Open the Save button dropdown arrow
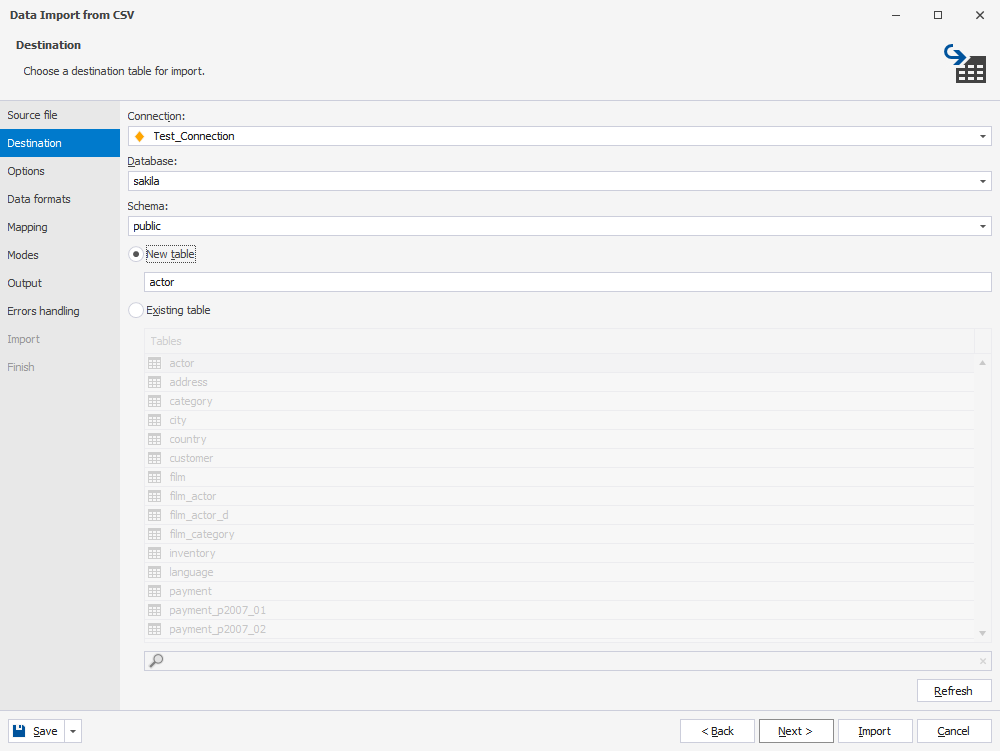This screenshot has width=1000, height=751. click(x=73, y=731)
